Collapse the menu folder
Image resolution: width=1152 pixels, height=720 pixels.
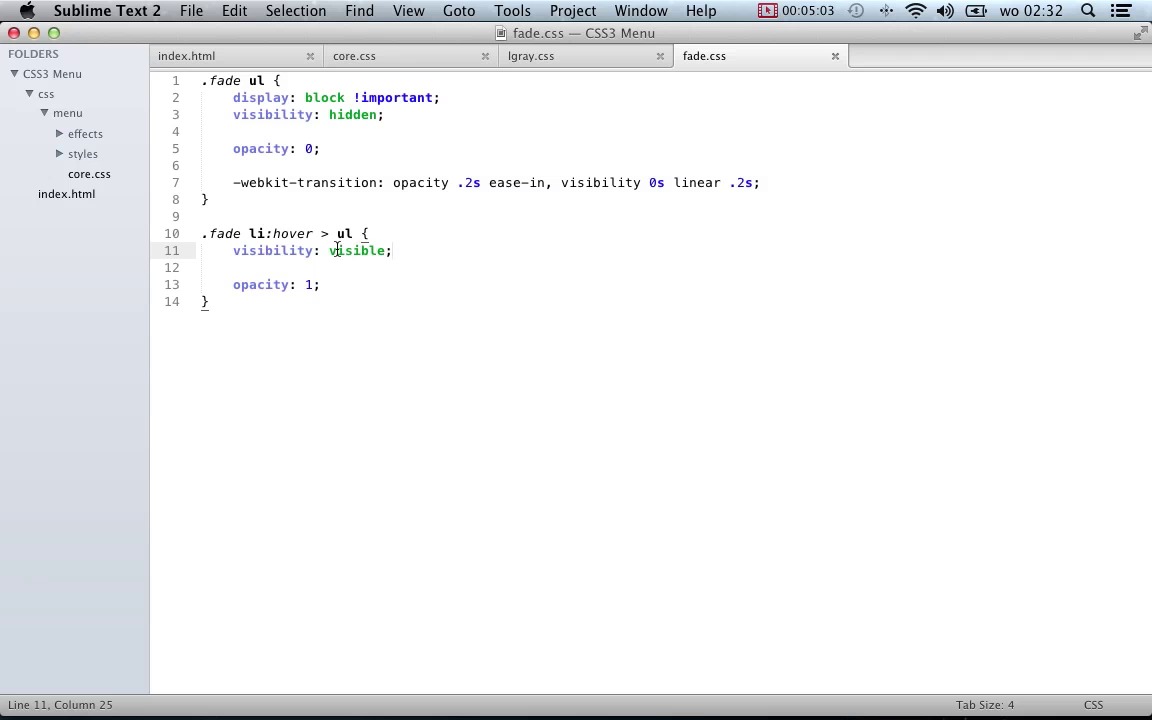pos(44,112)
